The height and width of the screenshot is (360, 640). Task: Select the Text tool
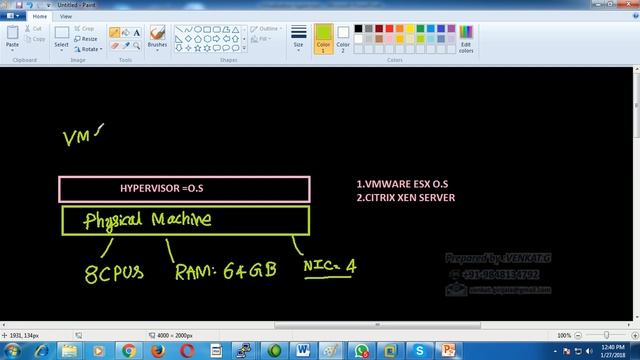point(137,33)
